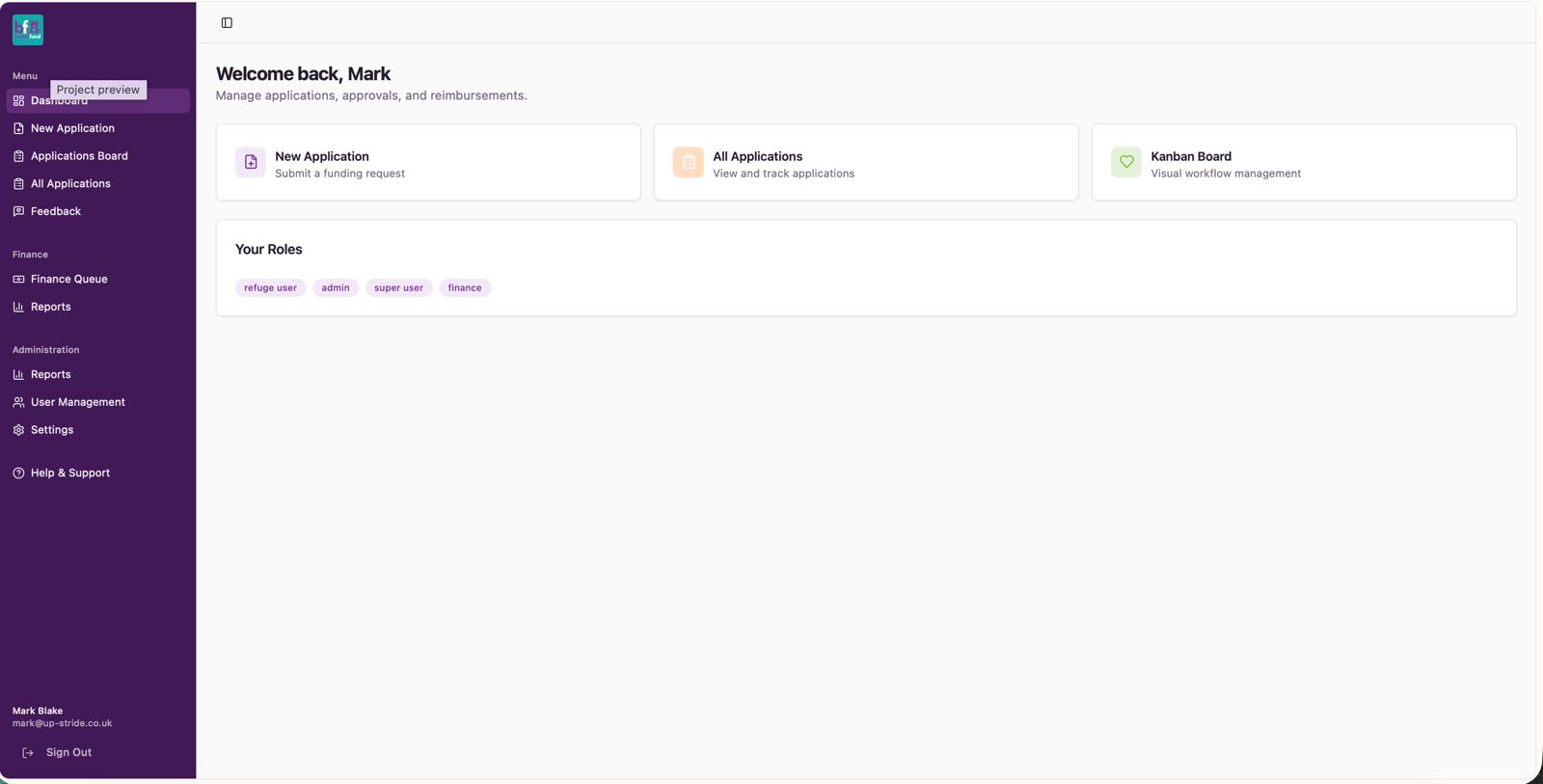Open the New Application card title
The image size is (1543, 784).
click(322, 156)
